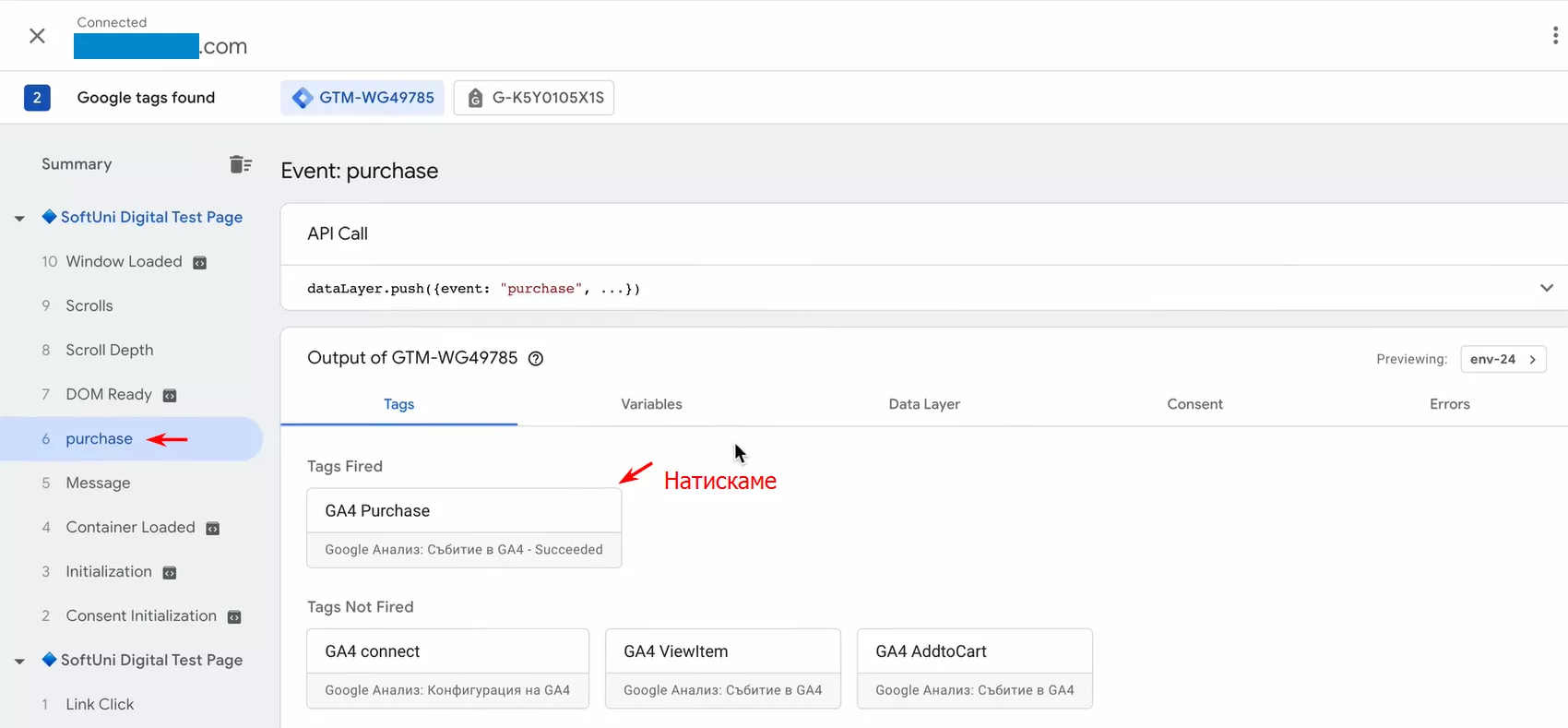Click the Tags Not Fired label

pos(361,606)
